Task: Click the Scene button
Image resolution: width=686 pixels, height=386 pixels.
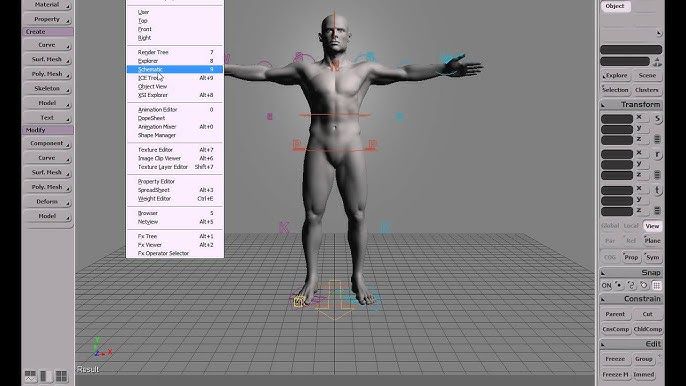Action: pos(648,76)
